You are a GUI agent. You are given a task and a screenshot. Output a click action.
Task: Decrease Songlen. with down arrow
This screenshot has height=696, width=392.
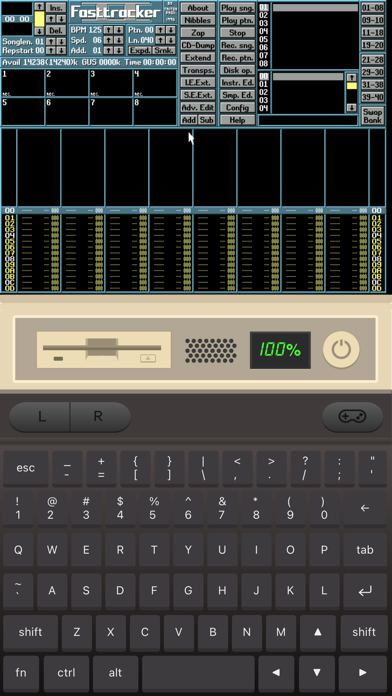pyautogui.click(x=61, y=41)
